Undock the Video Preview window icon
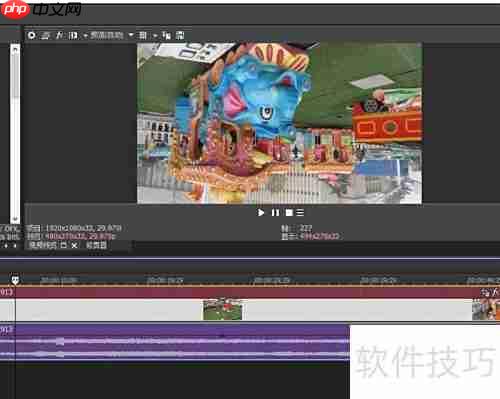The image size is (500, 399). point(63,245)
